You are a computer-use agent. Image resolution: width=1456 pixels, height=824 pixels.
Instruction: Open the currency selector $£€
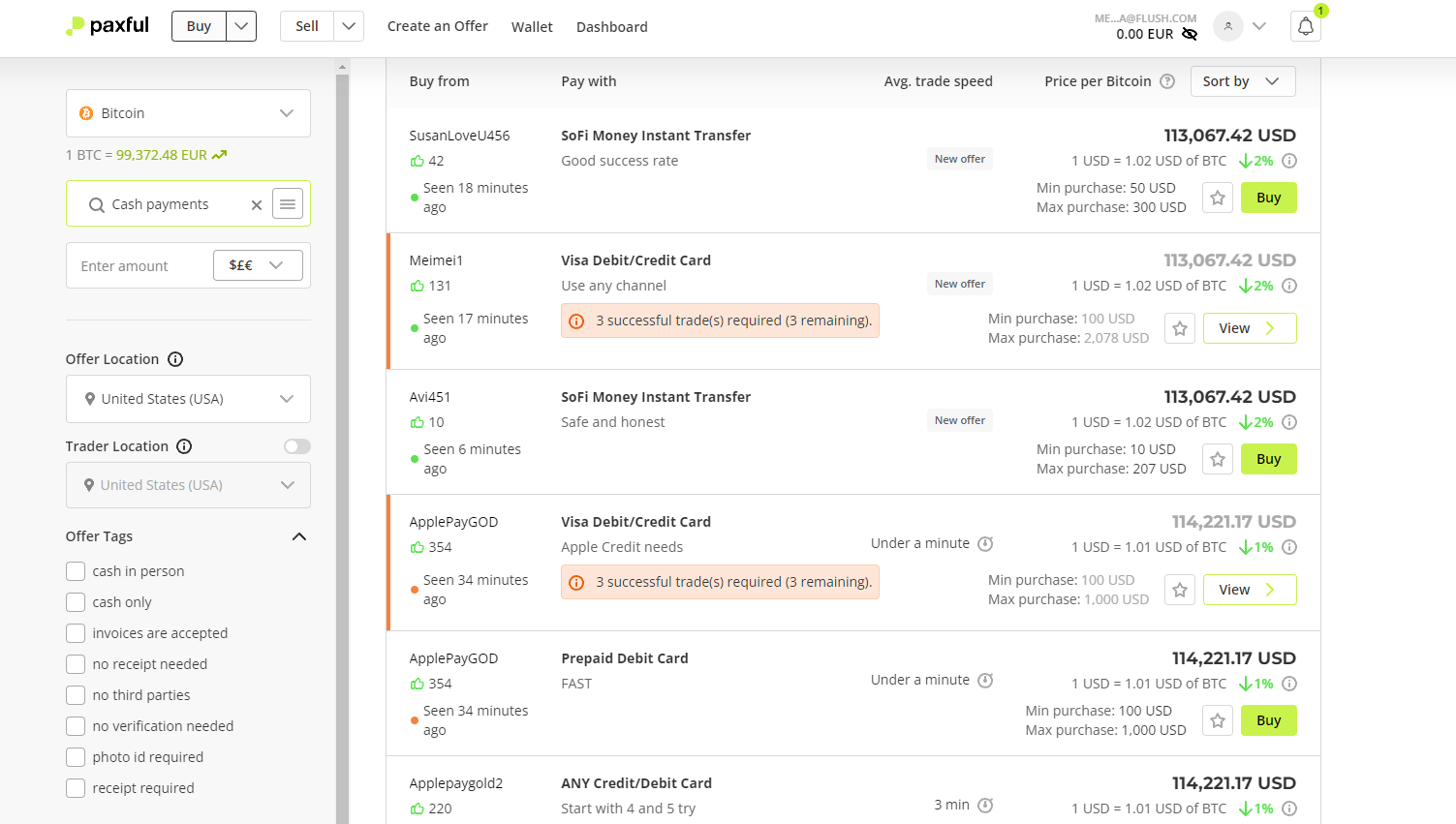point(258,265)
